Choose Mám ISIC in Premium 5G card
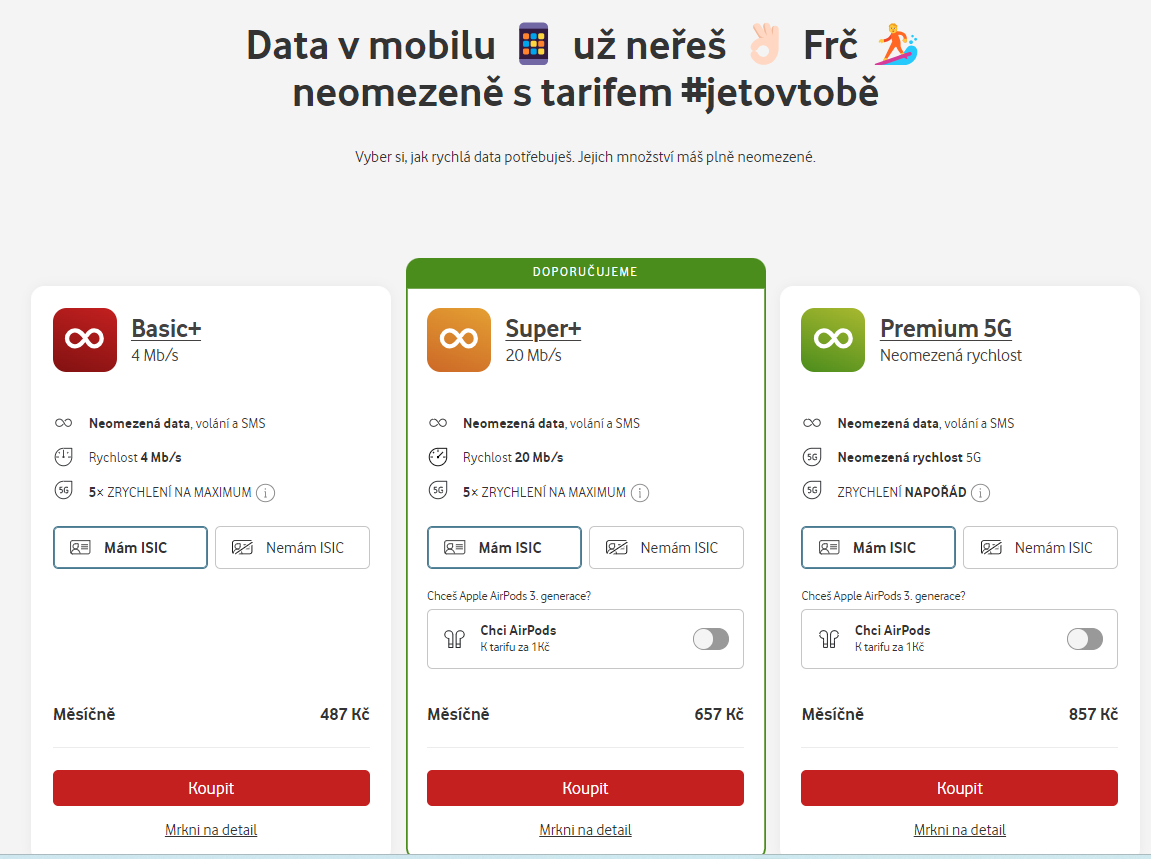Image resolution: width=1151 pixels, height=859 pixels. [878, 548]
